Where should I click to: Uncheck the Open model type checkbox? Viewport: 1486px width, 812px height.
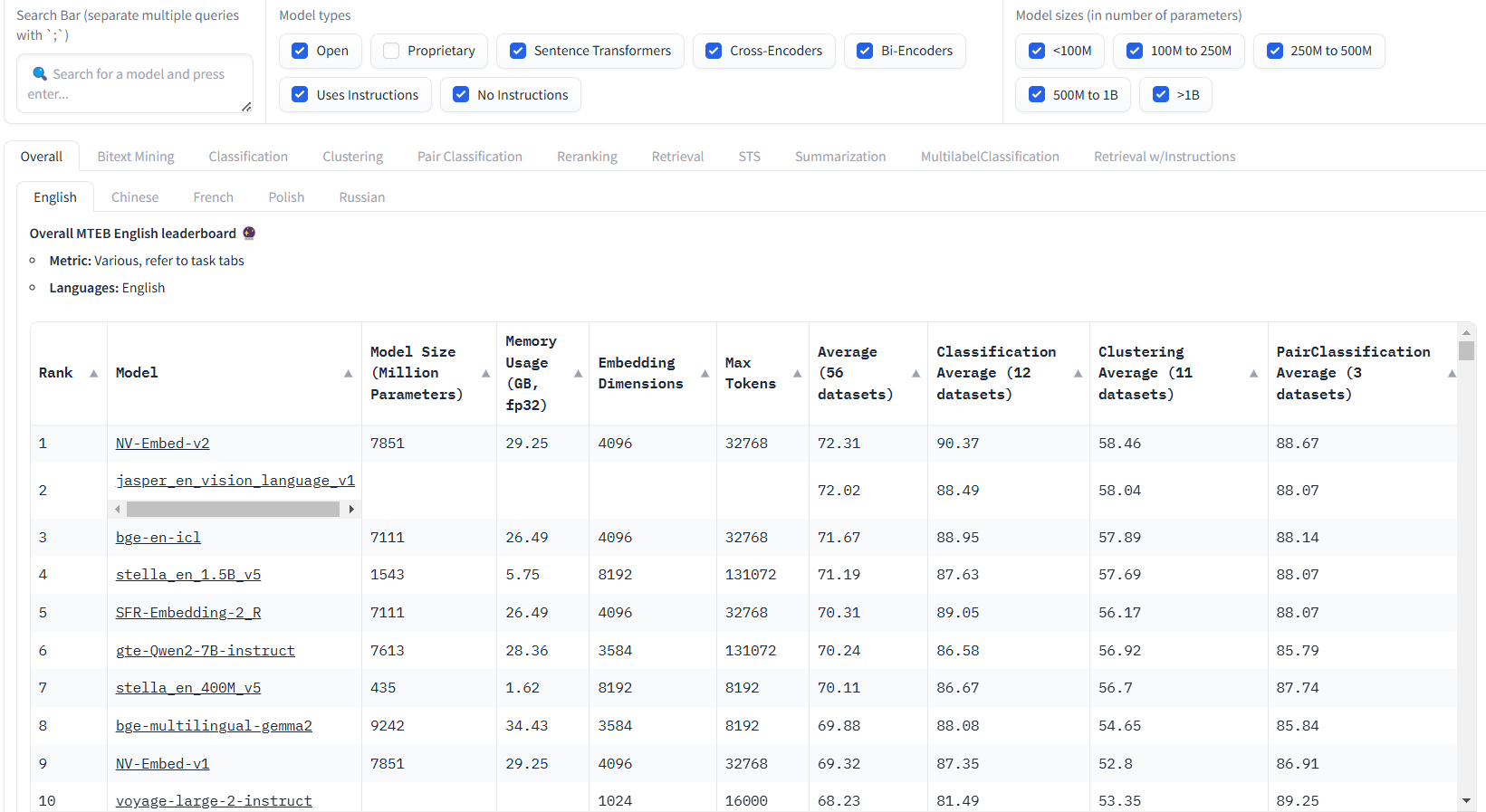pos(300,51)
